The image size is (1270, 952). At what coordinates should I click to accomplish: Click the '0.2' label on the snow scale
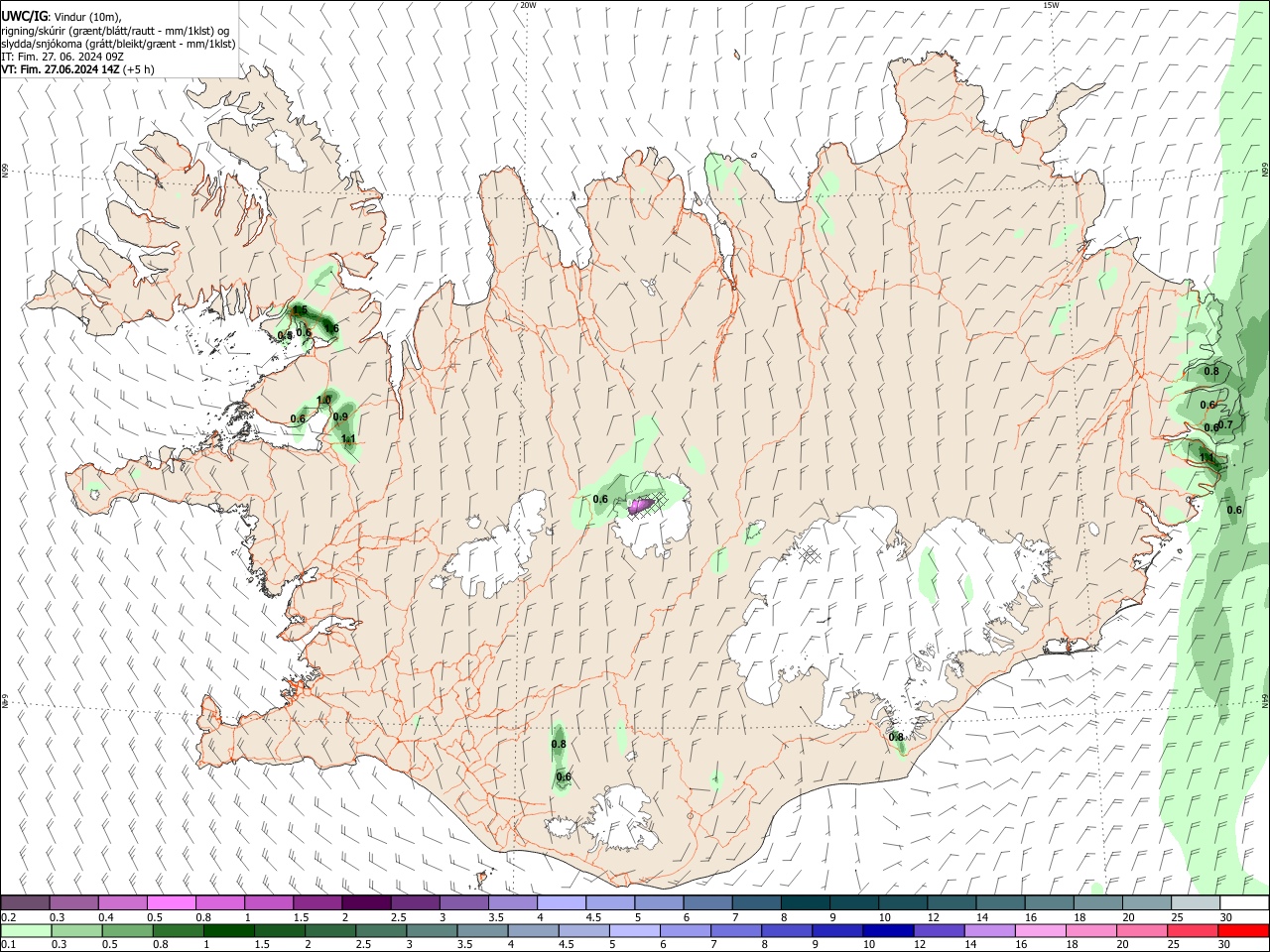[9, 917]
